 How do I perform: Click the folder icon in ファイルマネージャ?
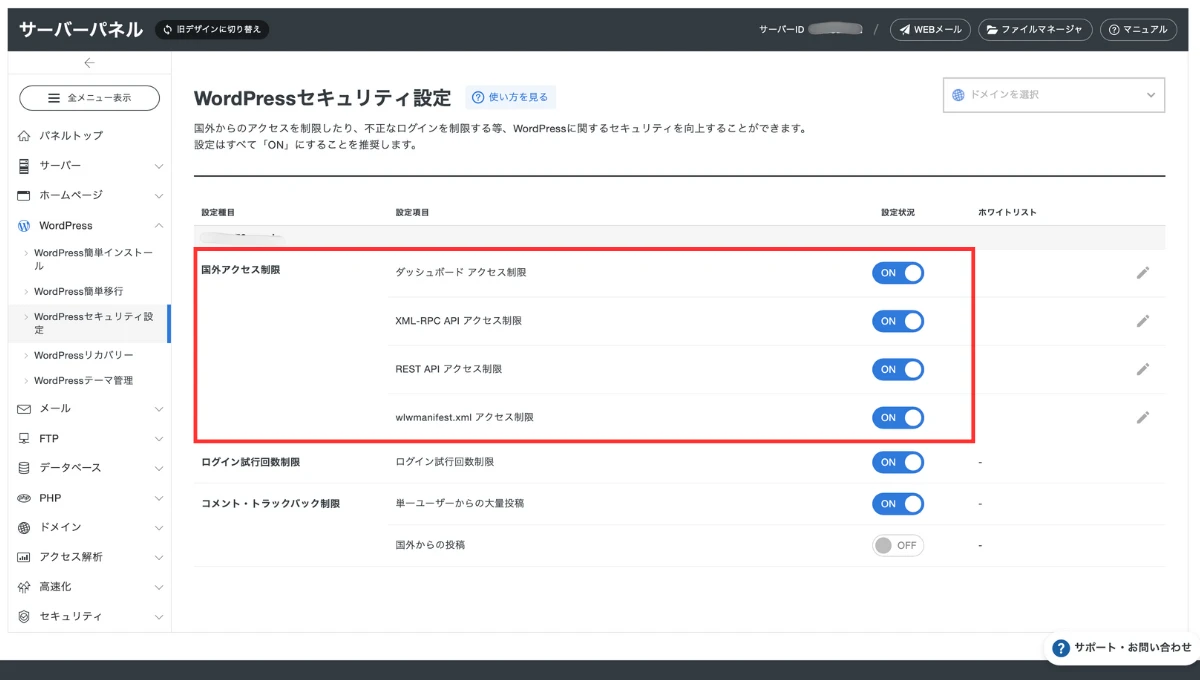click(992, 30)
